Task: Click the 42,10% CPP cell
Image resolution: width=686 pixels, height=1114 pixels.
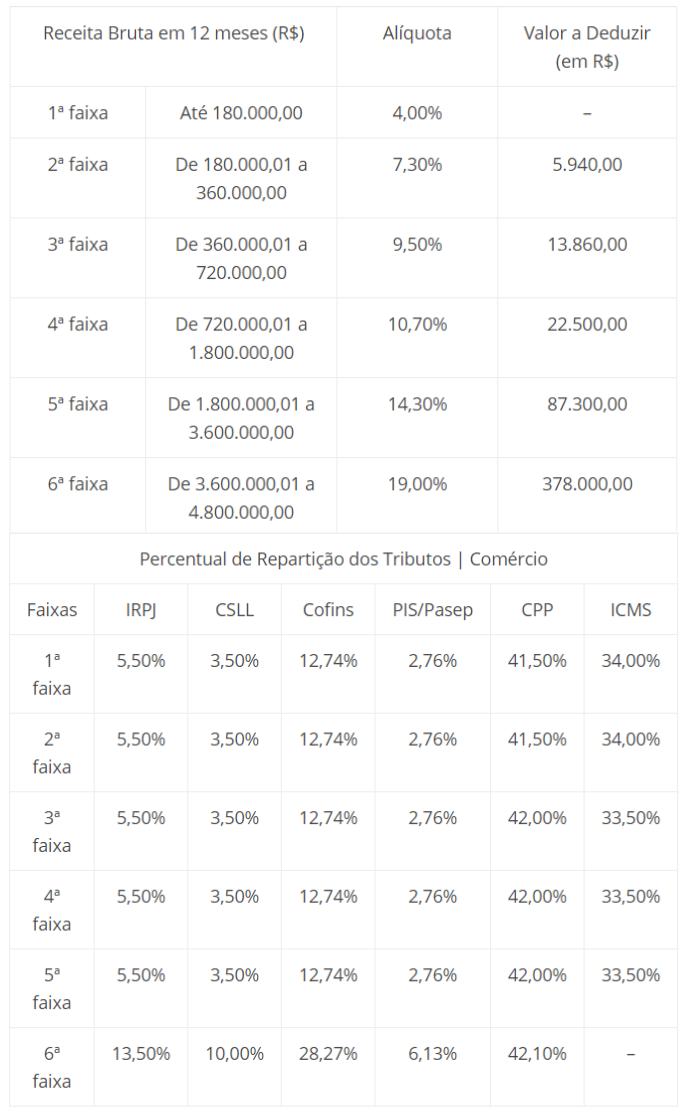Action: pyautogui.click(x=537, y=1053)
